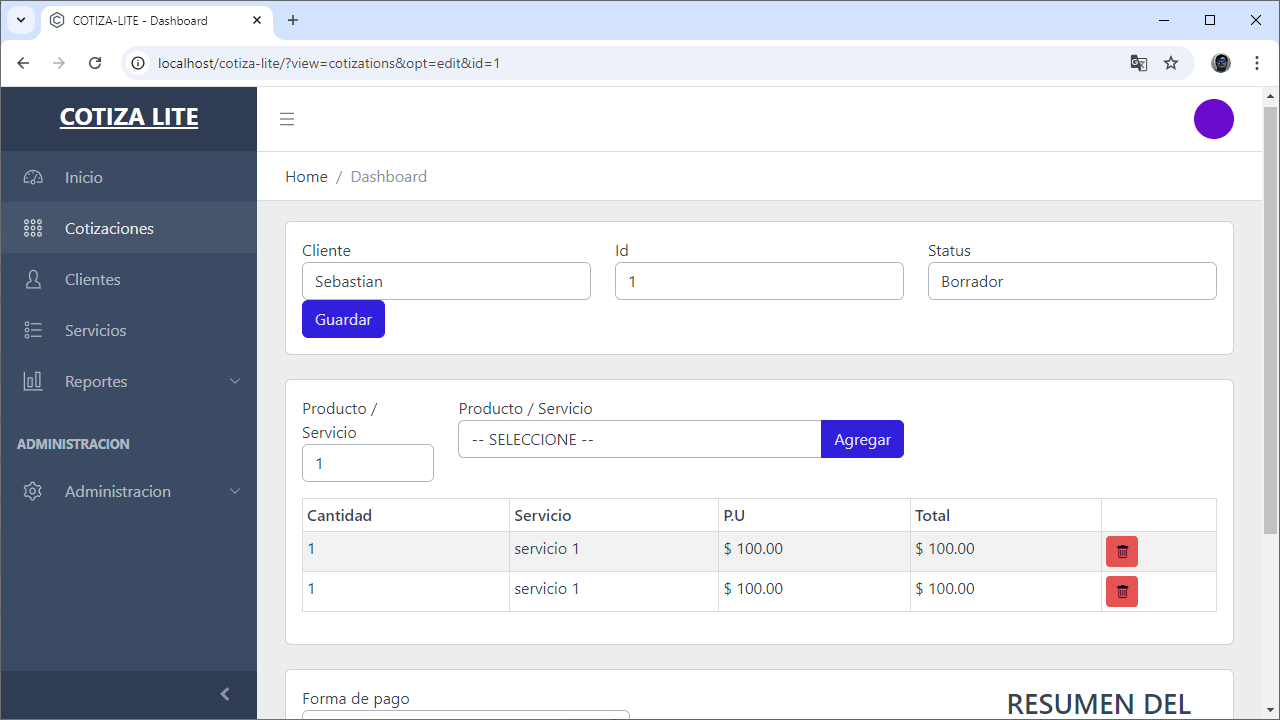Open Reportes in sidebar
The width and height of the screenshot is (1280, 720).
click(128, 381)
